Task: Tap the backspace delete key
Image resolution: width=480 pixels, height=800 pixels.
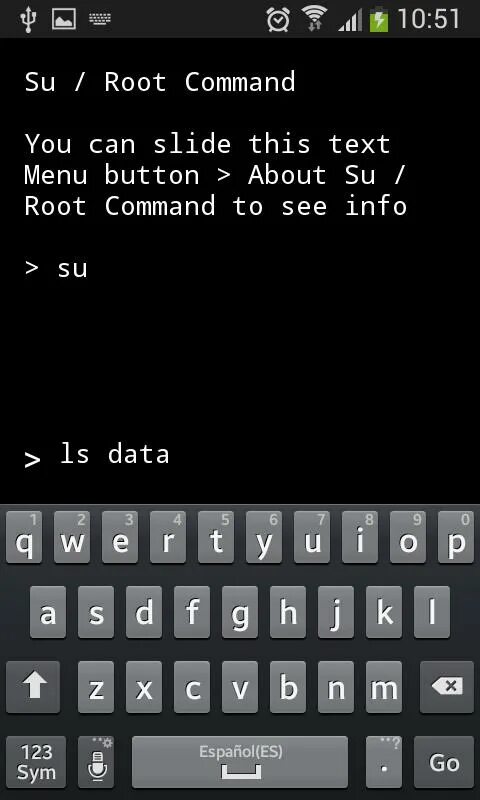Action: tap(447, 687)
